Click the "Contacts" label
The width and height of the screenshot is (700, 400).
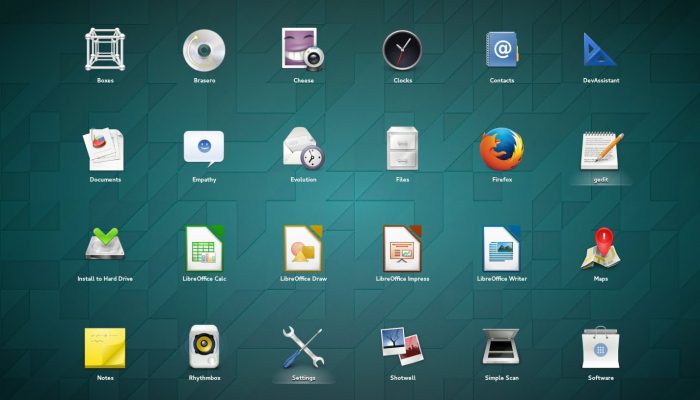point(502,80)
